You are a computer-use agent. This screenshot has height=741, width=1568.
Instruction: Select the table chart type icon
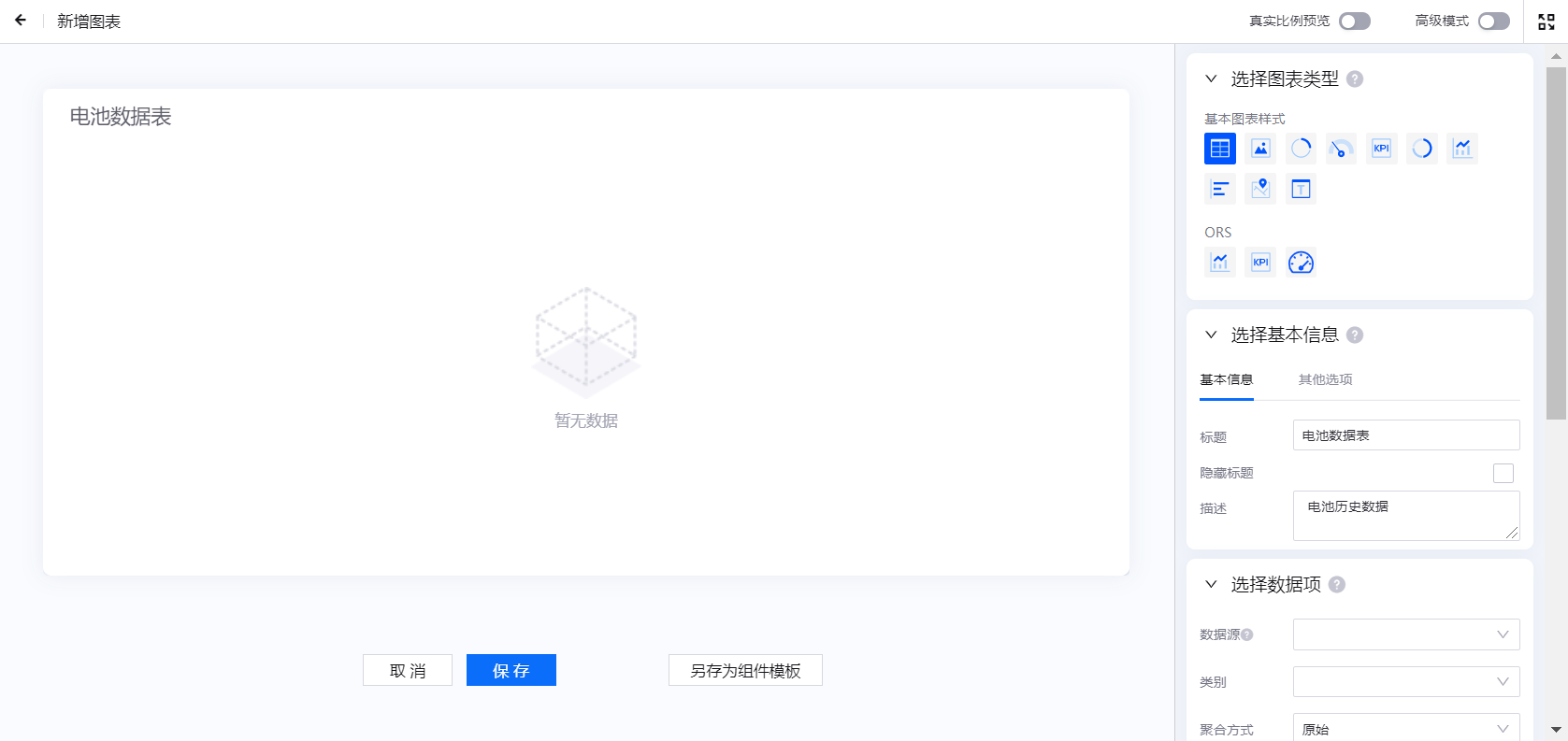pos(1219,149)
